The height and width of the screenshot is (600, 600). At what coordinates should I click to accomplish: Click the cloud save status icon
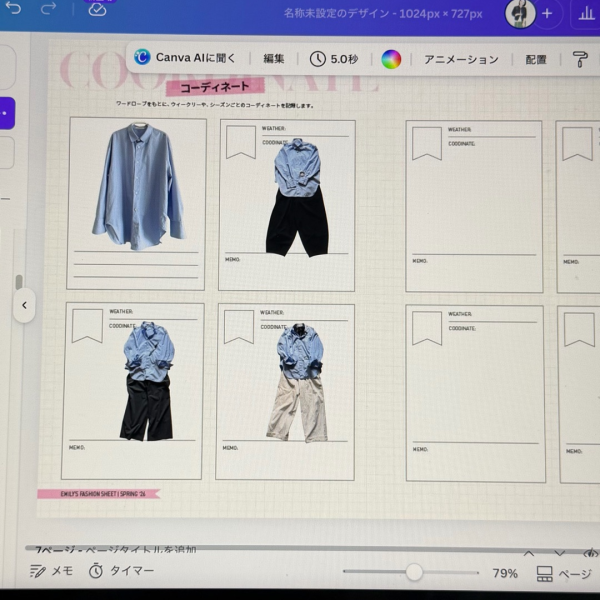[x=97, y=10]
